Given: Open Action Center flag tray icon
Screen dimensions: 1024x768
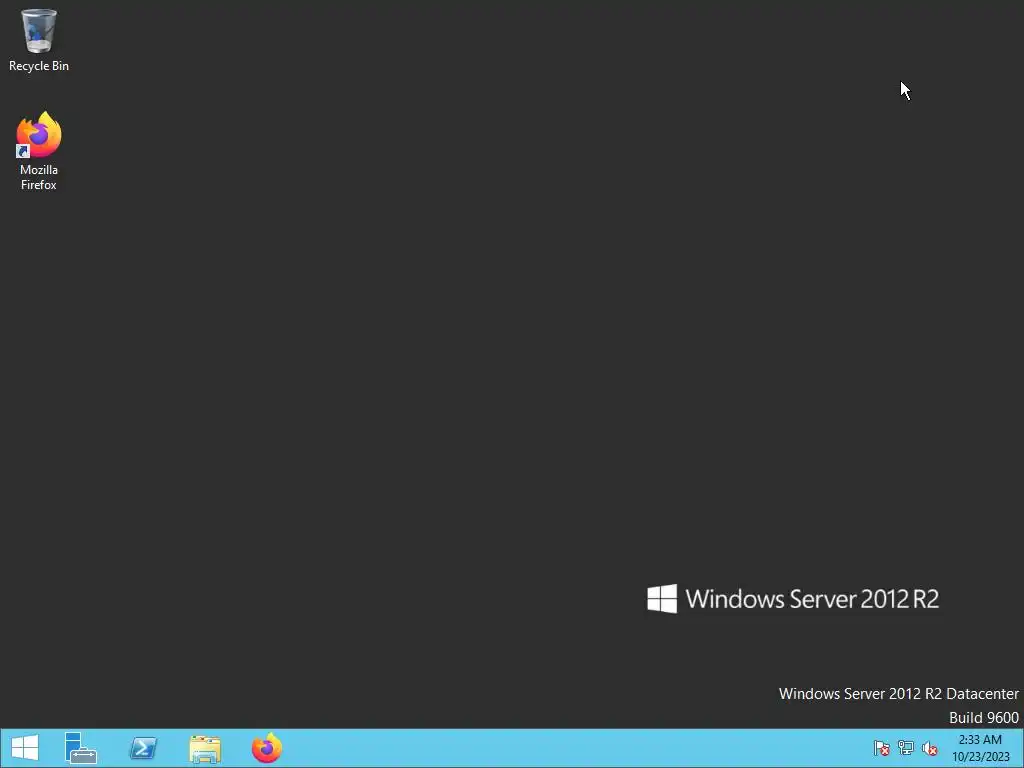Looking at the screenshot, I should pyautogui.click(x=882, y=748).
